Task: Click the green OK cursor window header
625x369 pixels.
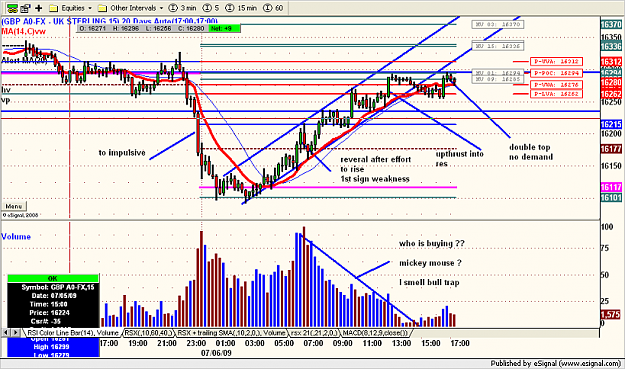Action: [x=53, y=279]
